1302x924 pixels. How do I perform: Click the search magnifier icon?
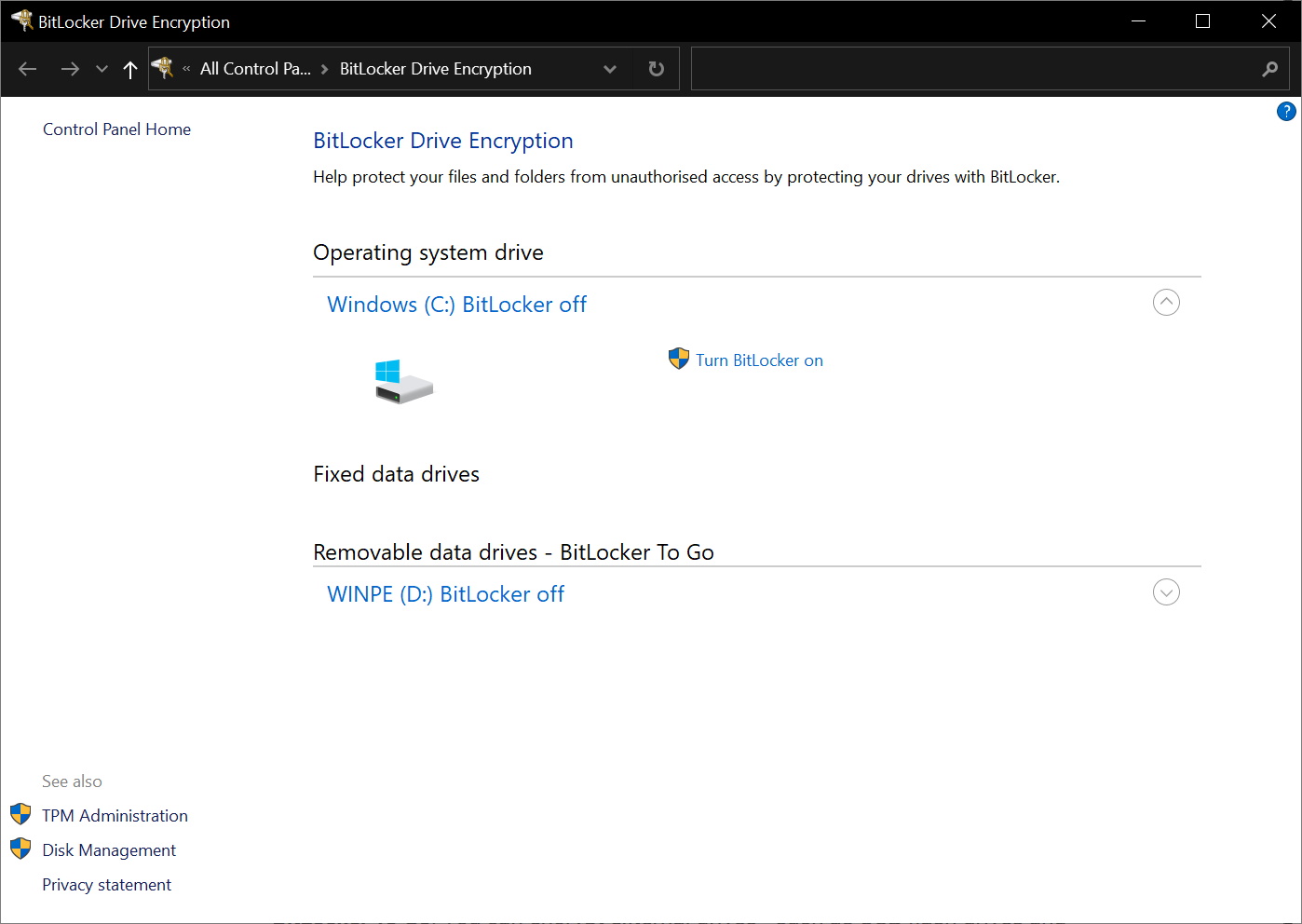tap(1269, 69)
